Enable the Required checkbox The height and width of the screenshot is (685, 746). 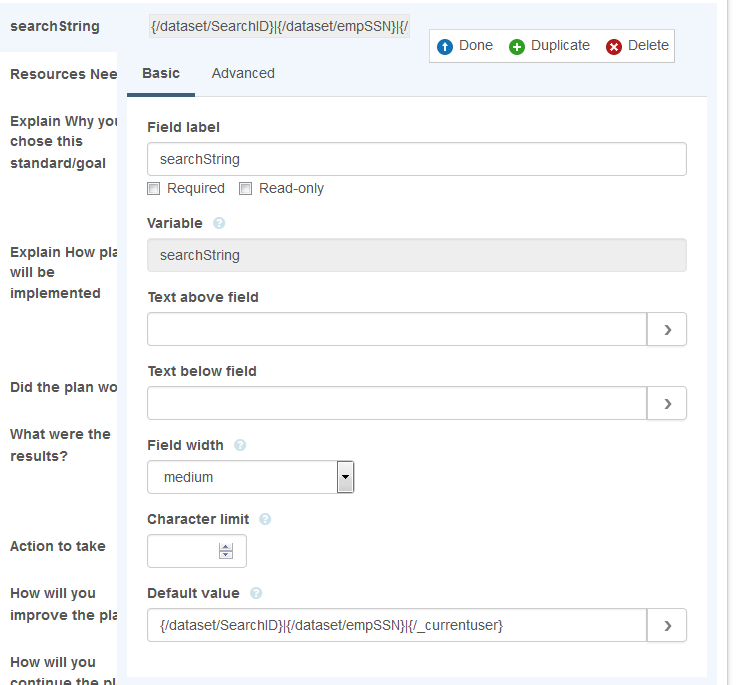click(154, 188)
